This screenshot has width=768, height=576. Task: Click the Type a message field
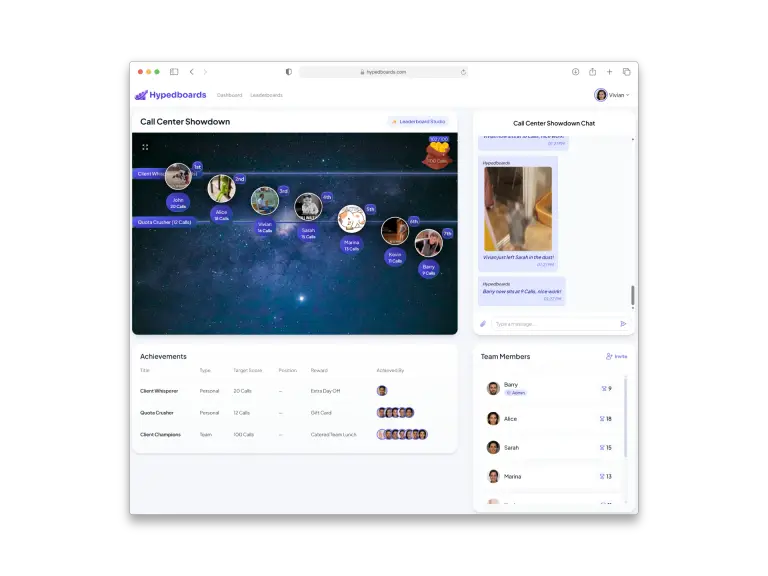coord(554,324)
